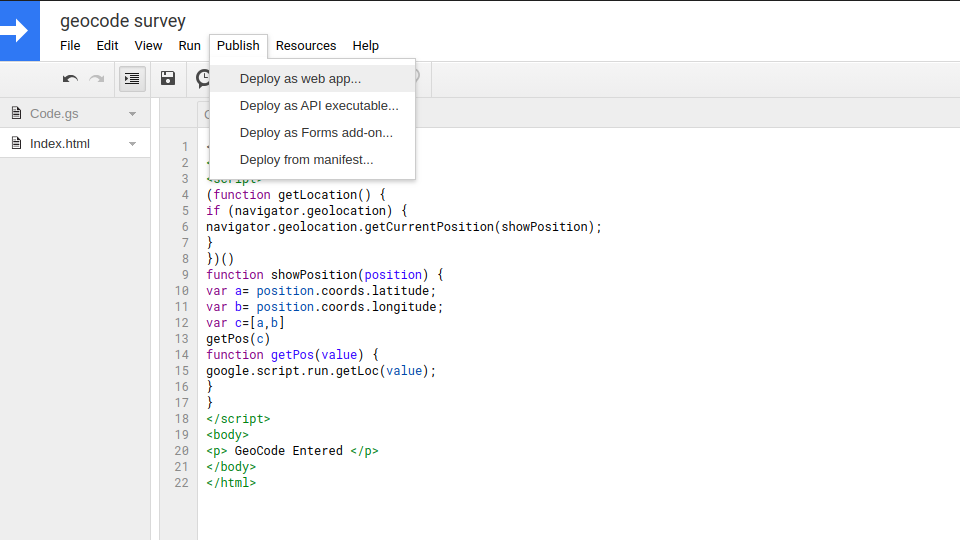
Task: Save the project with the floppy disk icon
Action: coord(168,78)
